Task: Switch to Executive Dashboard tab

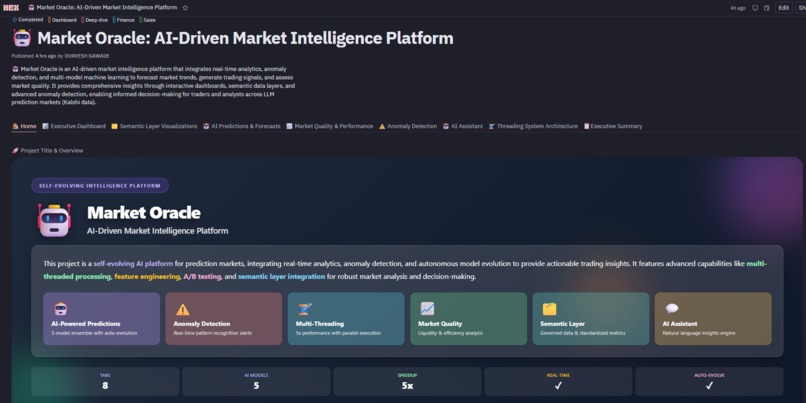Action: (x=74, y=126)
